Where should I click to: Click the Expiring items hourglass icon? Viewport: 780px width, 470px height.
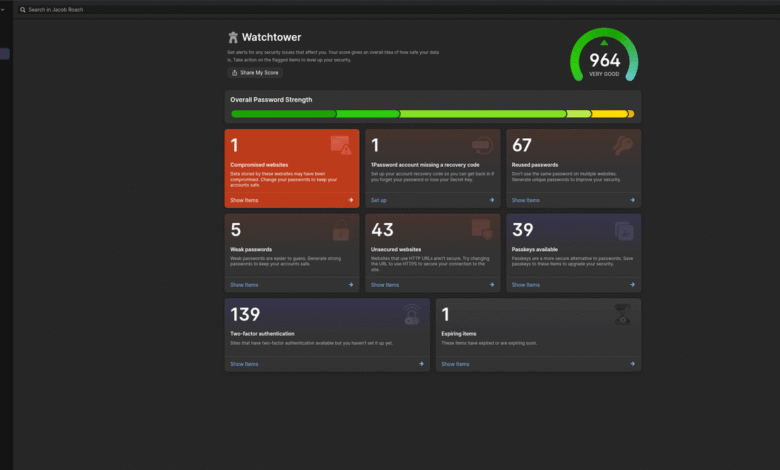(623, 314)
